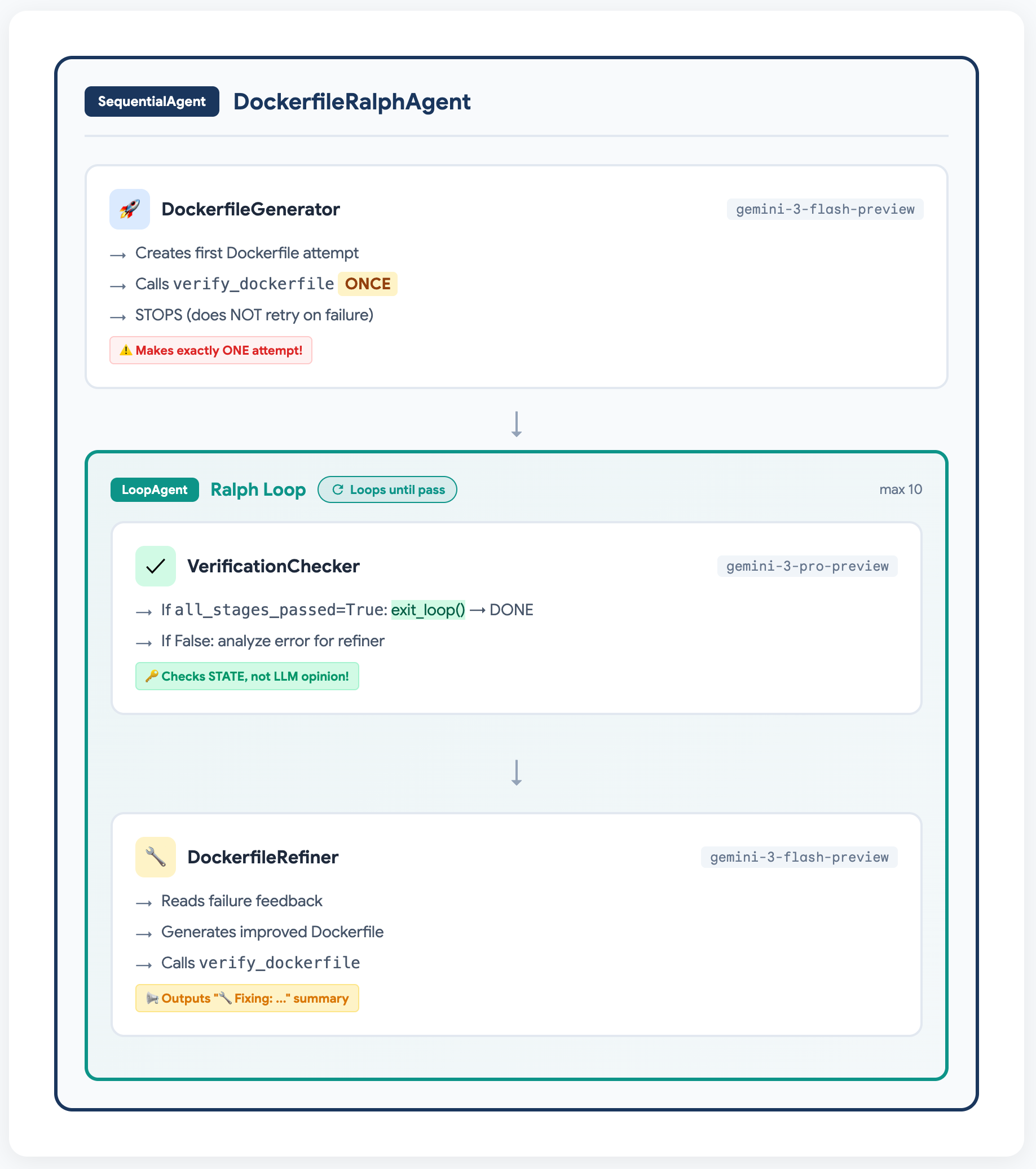Image resolution: width=1036 pixels, height=1169 pixels.
Task: Click the rocket icon next to DockerfileGenerator
Action: pyautogui.click(x=129, y=209)
